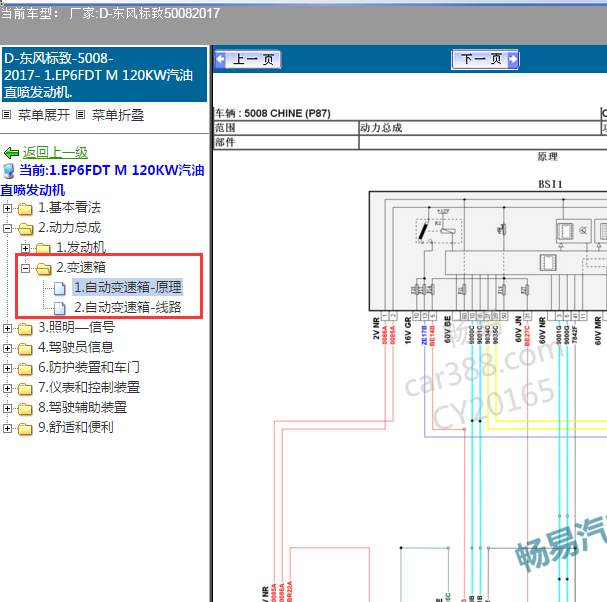Click the 2.动力总成 open folder icon
607x602 pixels.
pos(25,229)
